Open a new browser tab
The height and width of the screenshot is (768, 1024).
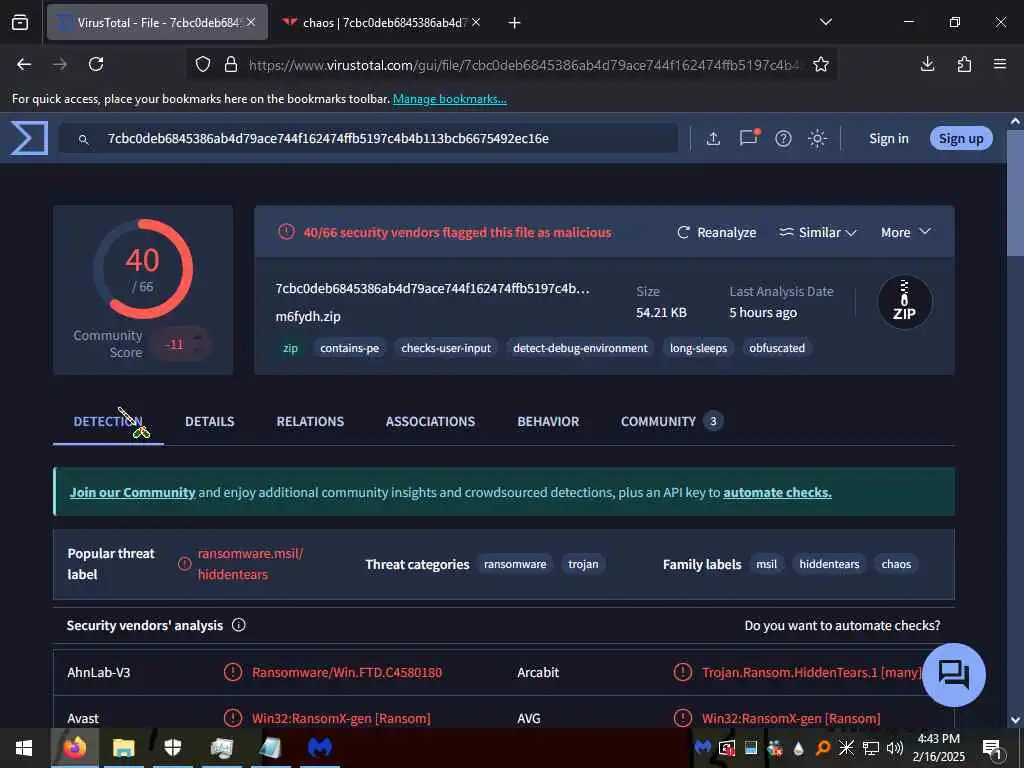point(514,23)
